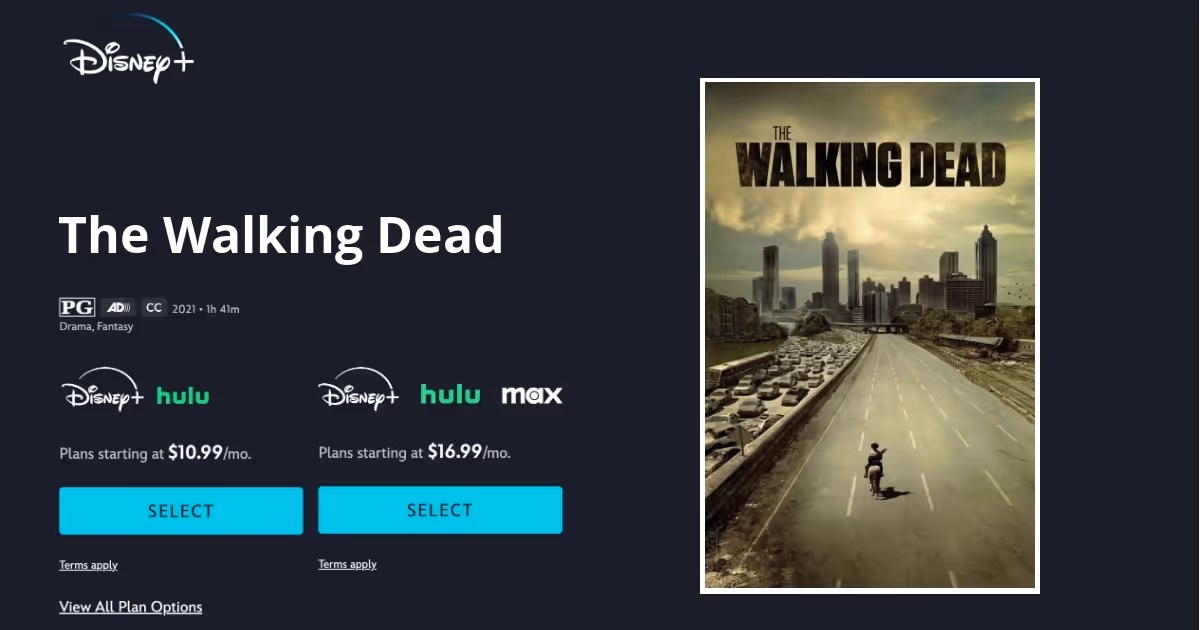
Task: Open Terms apply under the $16.99 plan
Action: pyautogui.click(x=347, y=564)
